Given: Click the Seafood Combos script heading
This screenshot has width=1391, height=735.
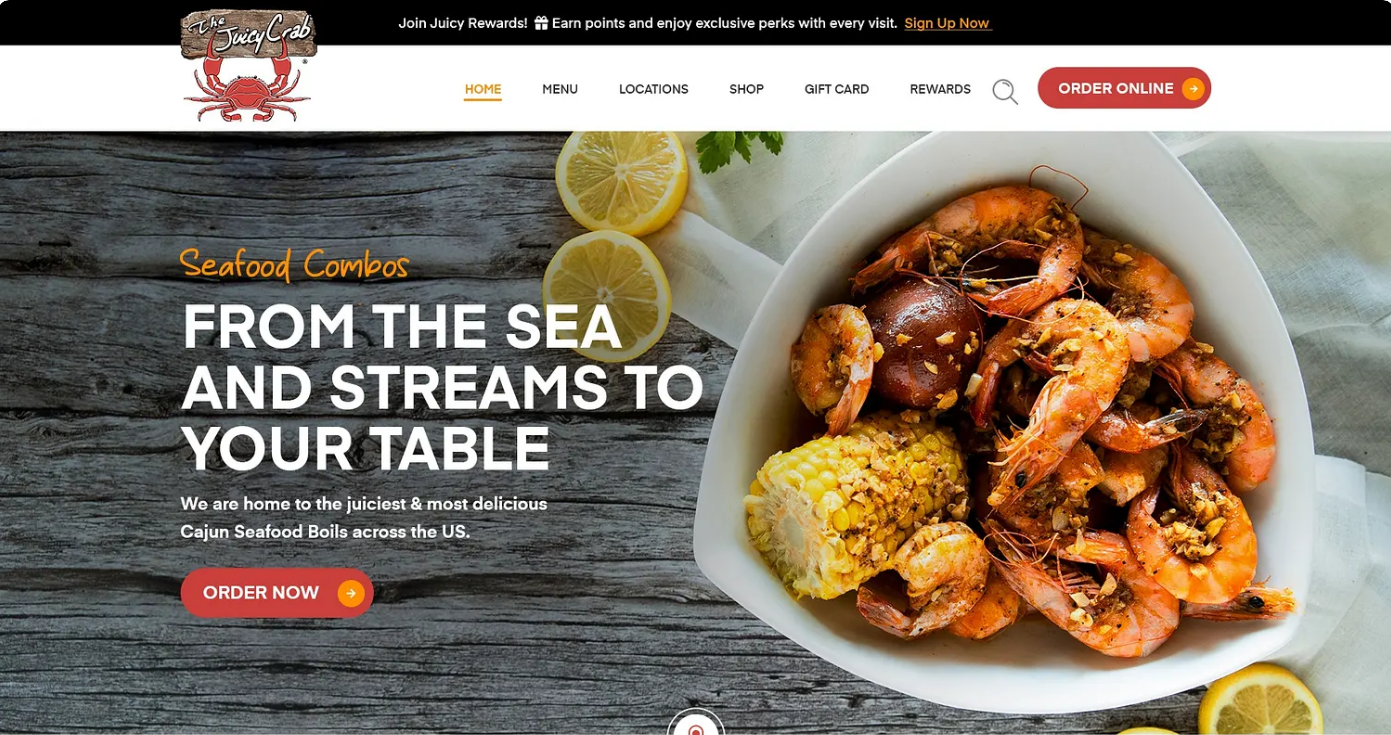Looking at the screenshot, I should click(294, 265).
